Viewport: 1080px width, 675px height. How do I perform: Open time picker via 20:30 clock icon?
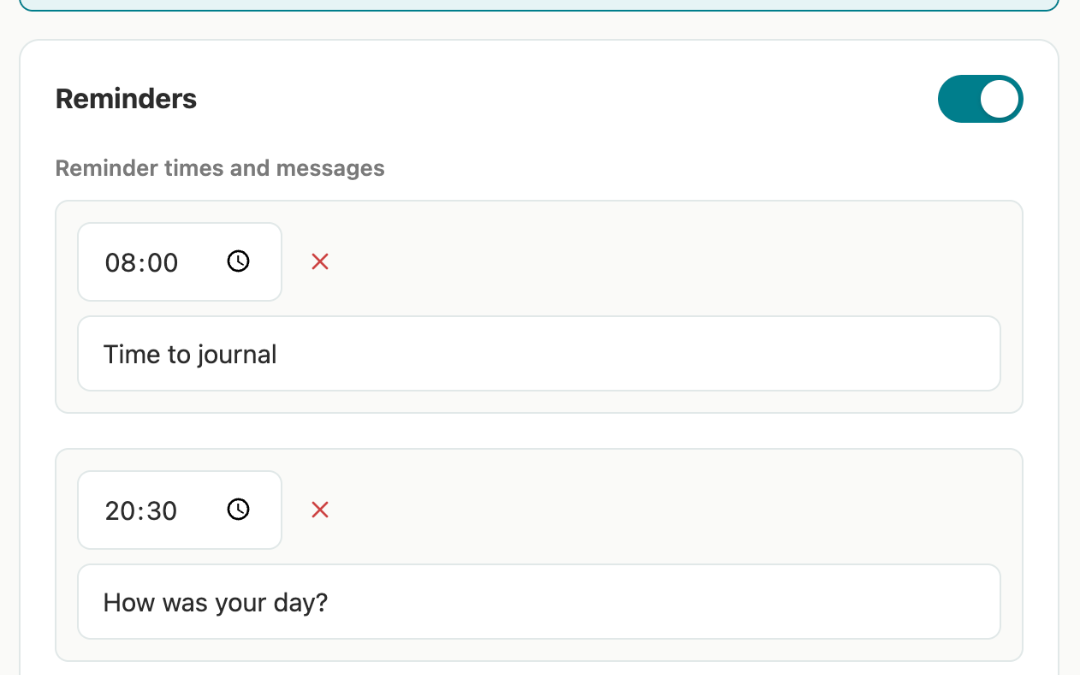point(238,509)
